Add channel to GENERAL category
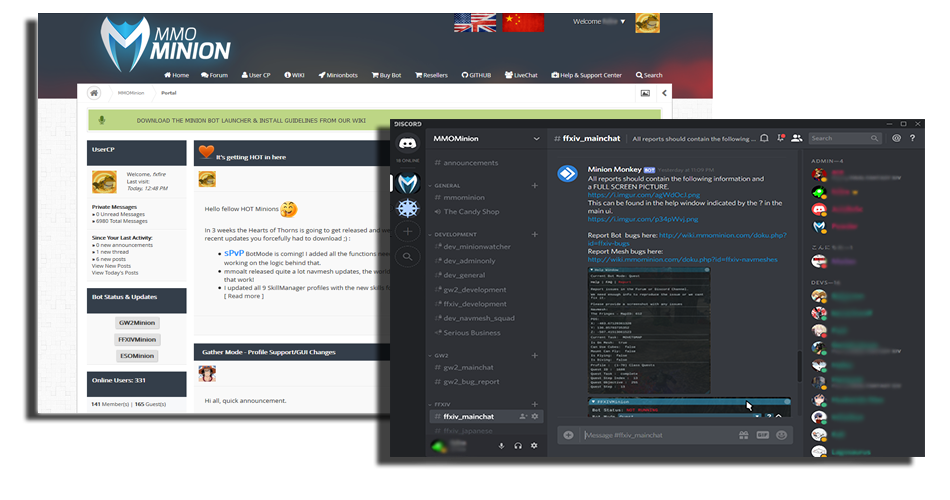Viewport: 950px width, 500px height. point(534,185)
